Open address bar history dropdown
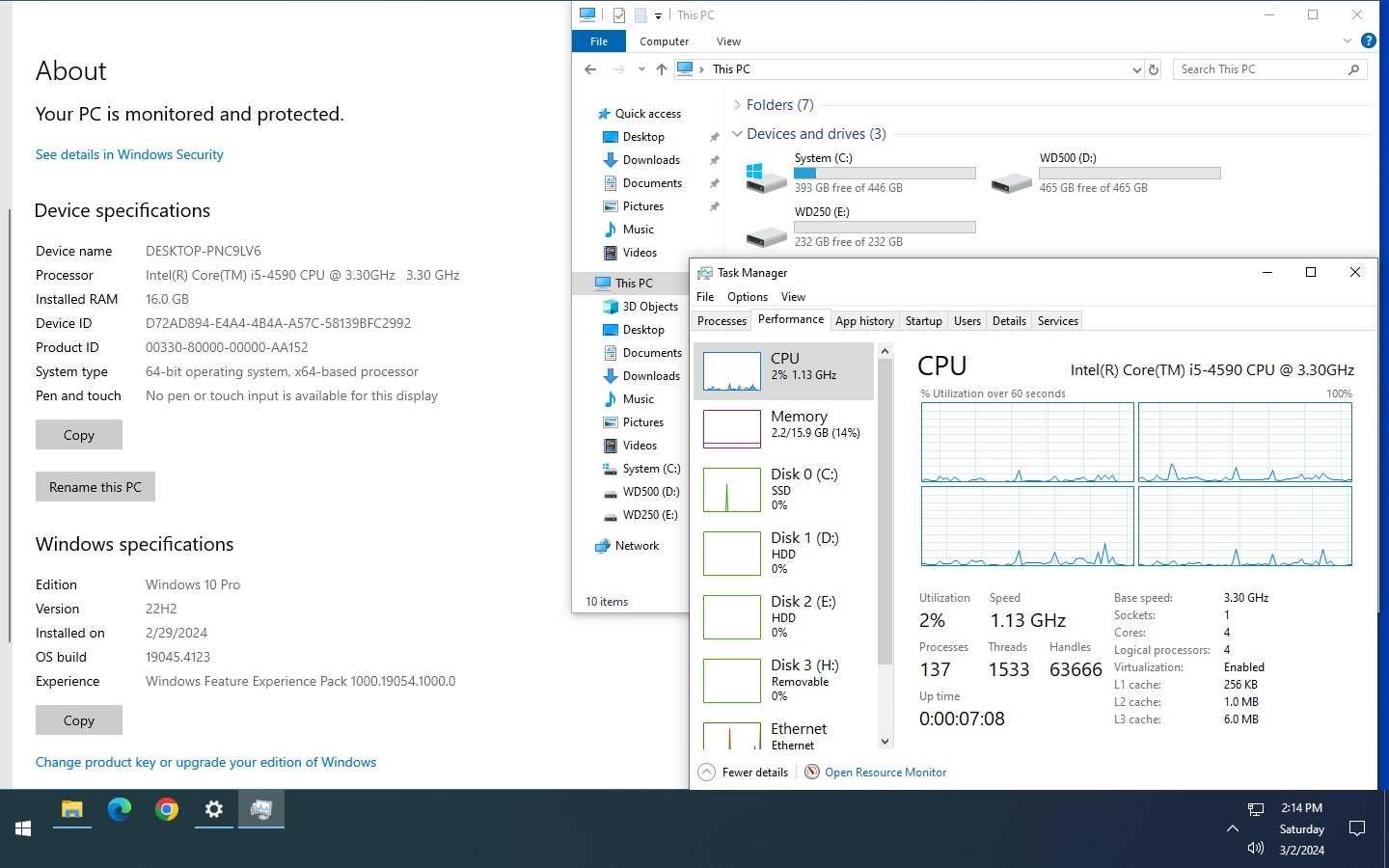Screen dimensions: 1389x868 pos(1135,69)
